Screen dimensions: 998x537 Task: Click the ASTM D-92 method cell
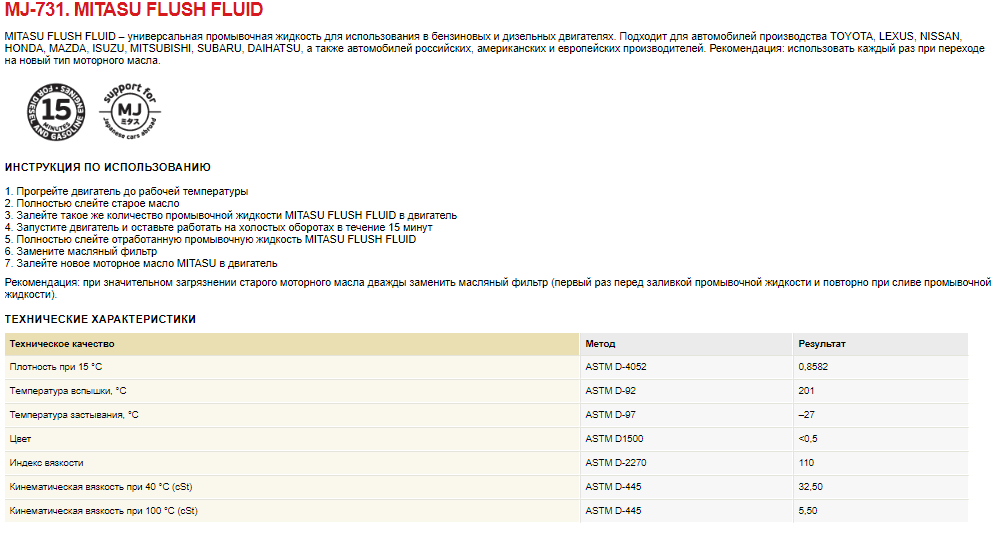click(x=686, y=391)
